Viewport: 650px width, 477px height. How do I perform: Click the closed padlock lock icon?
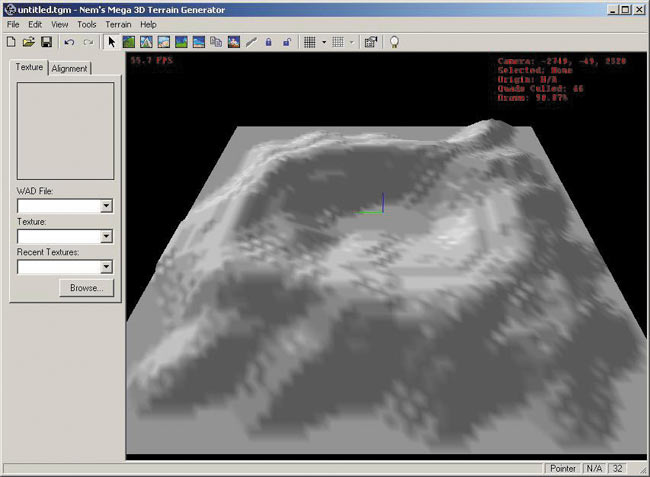pyautogui.click(x=269, y=42)
